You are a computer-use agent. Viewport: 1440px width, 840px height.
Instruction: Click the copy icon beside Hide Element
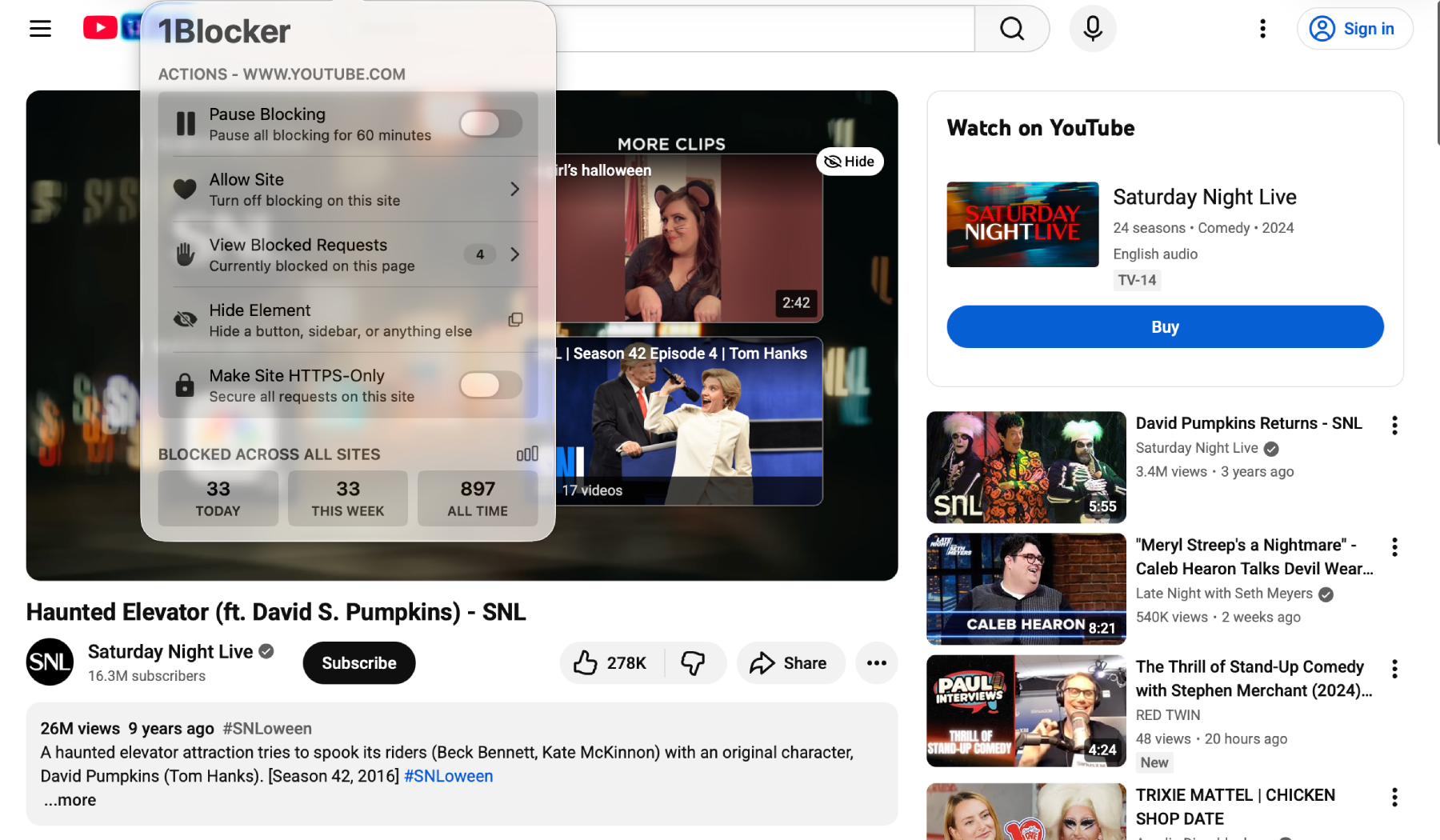point(515,319)
